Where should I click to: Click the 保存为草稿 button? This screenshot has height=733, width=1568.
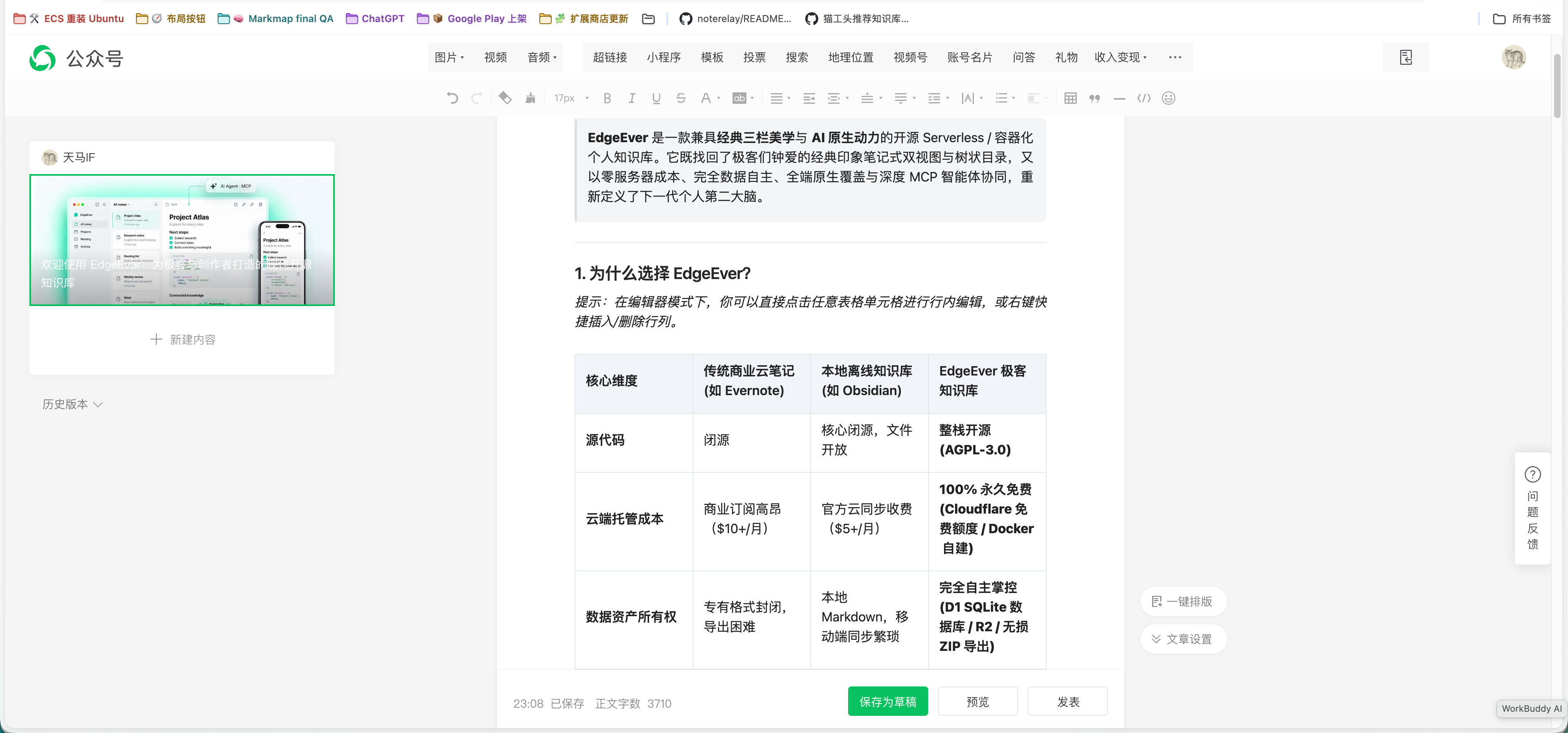coord(887,701)
